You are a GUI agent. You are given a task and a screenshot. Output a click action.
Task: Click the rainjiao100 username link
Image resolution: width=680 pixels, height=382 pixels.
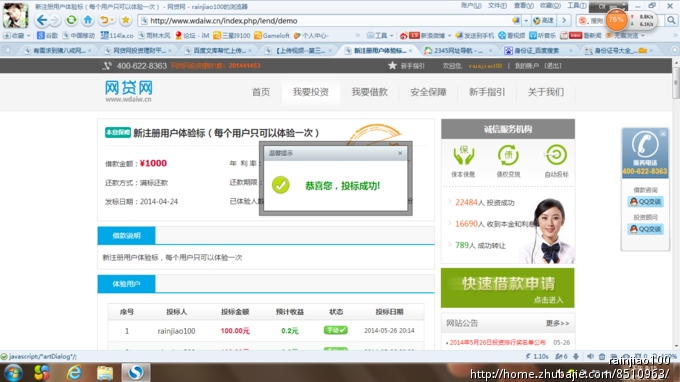point(485,66)
